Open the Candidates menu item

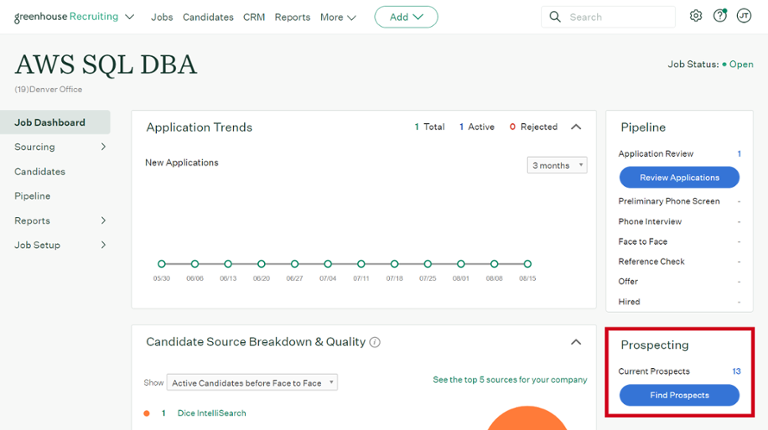(208, 17)
